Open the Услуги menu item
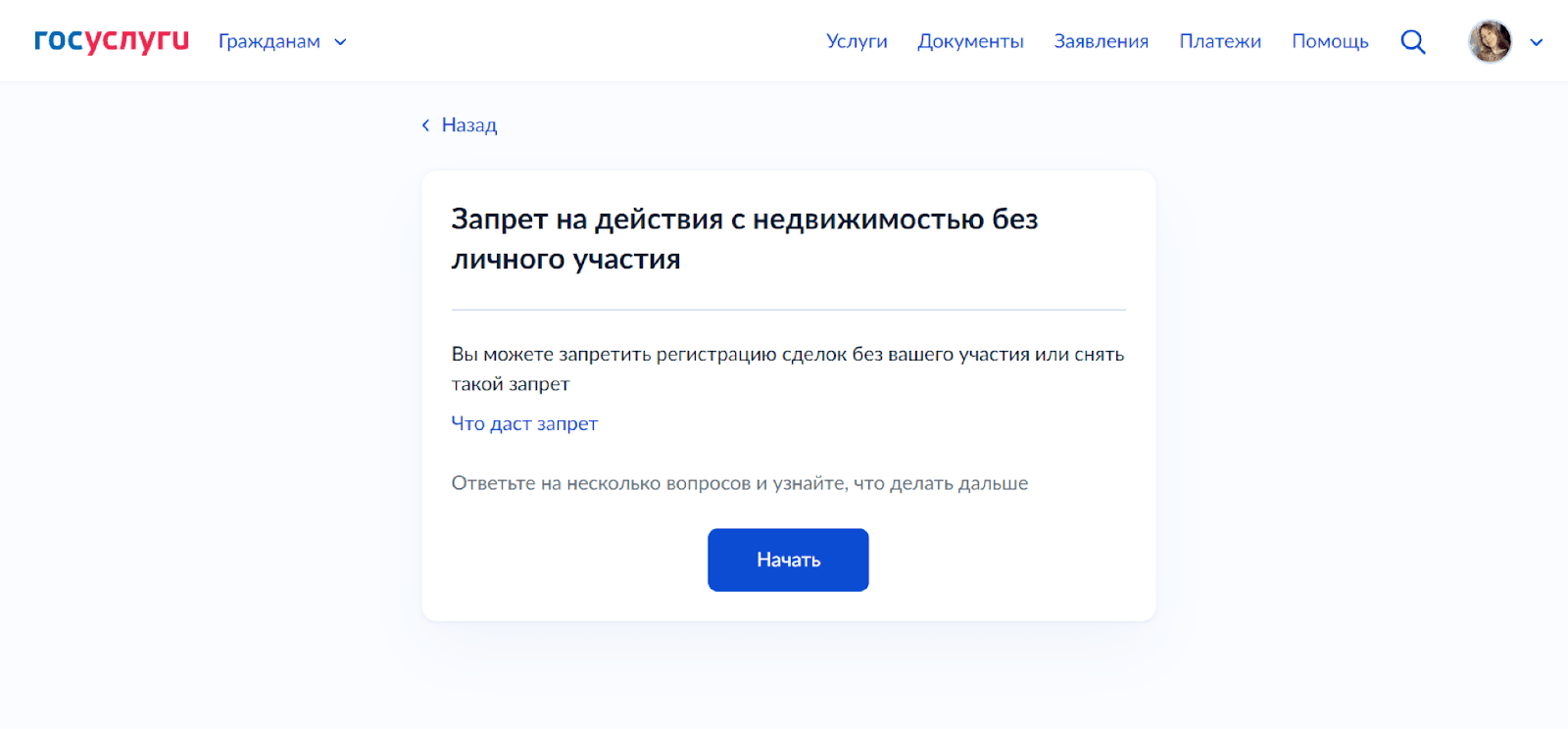This screenshot has width=1568, height=729. point(857,41)
